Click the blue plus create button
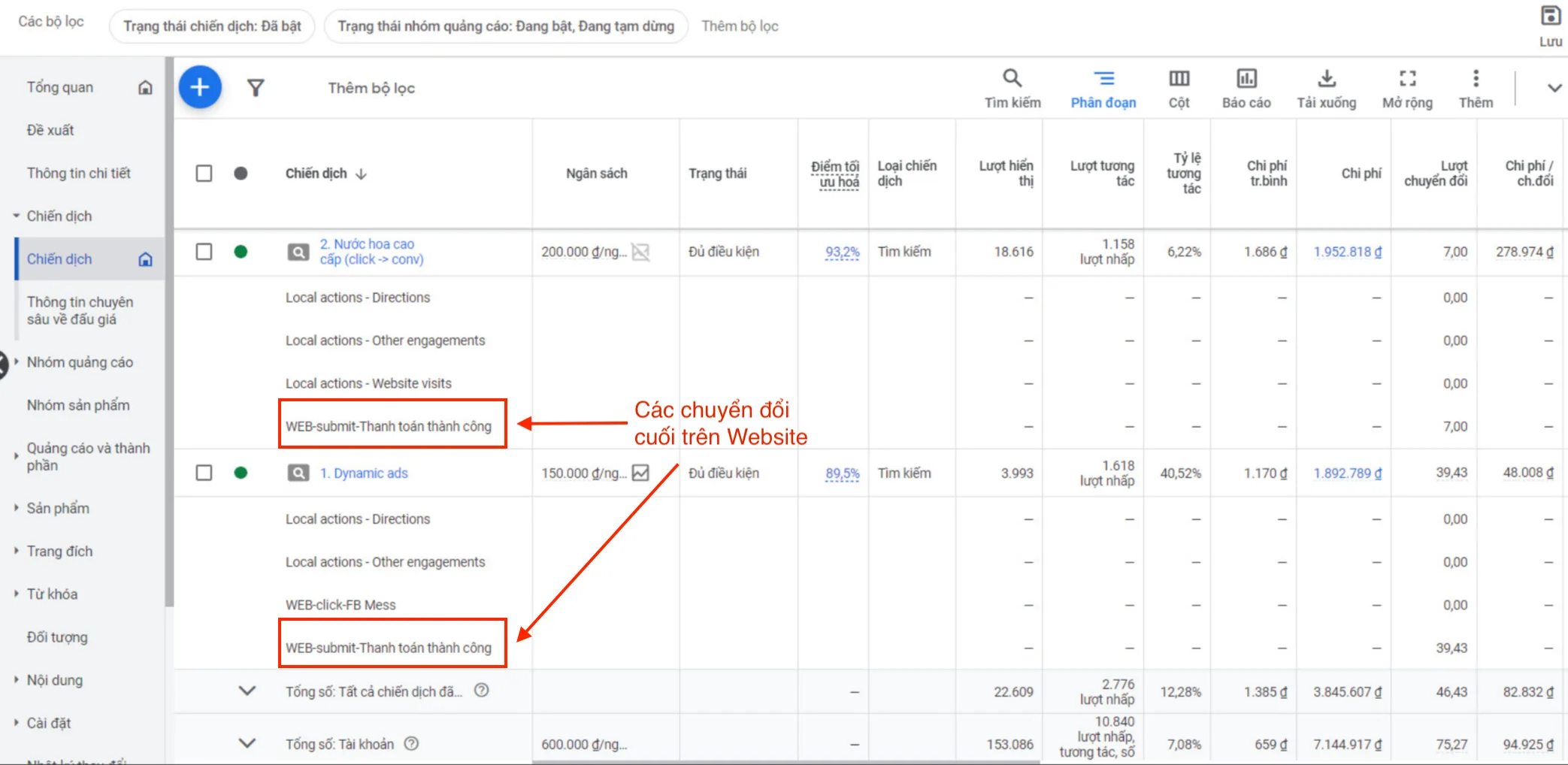The image size is (1568, 765). (x=200, y=87)
